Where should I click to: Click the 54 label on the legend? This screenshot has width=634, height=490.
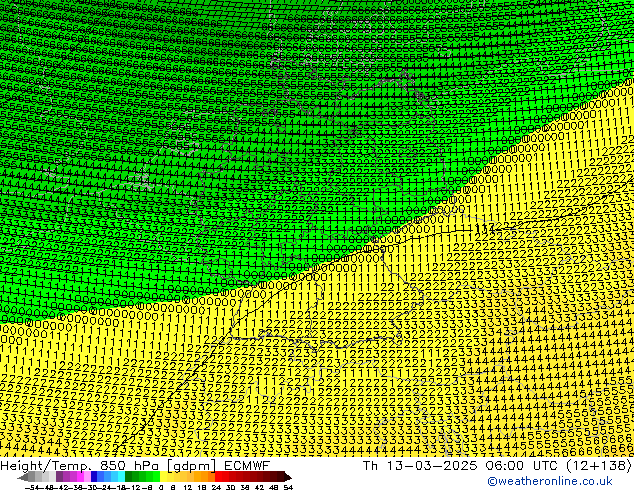pyautogui.click(x=288, y=488)
